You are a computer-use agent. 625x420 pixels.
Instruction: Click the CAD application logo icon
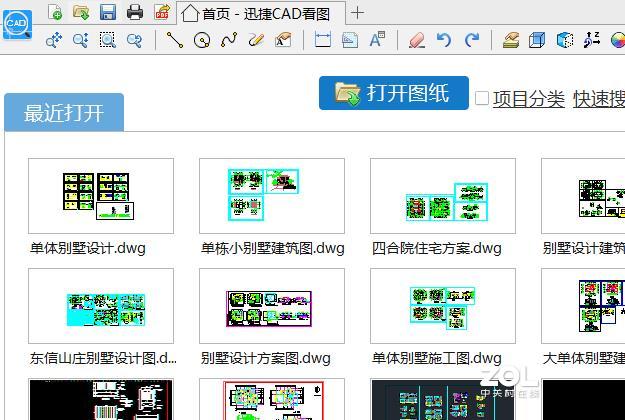[17, 25]
